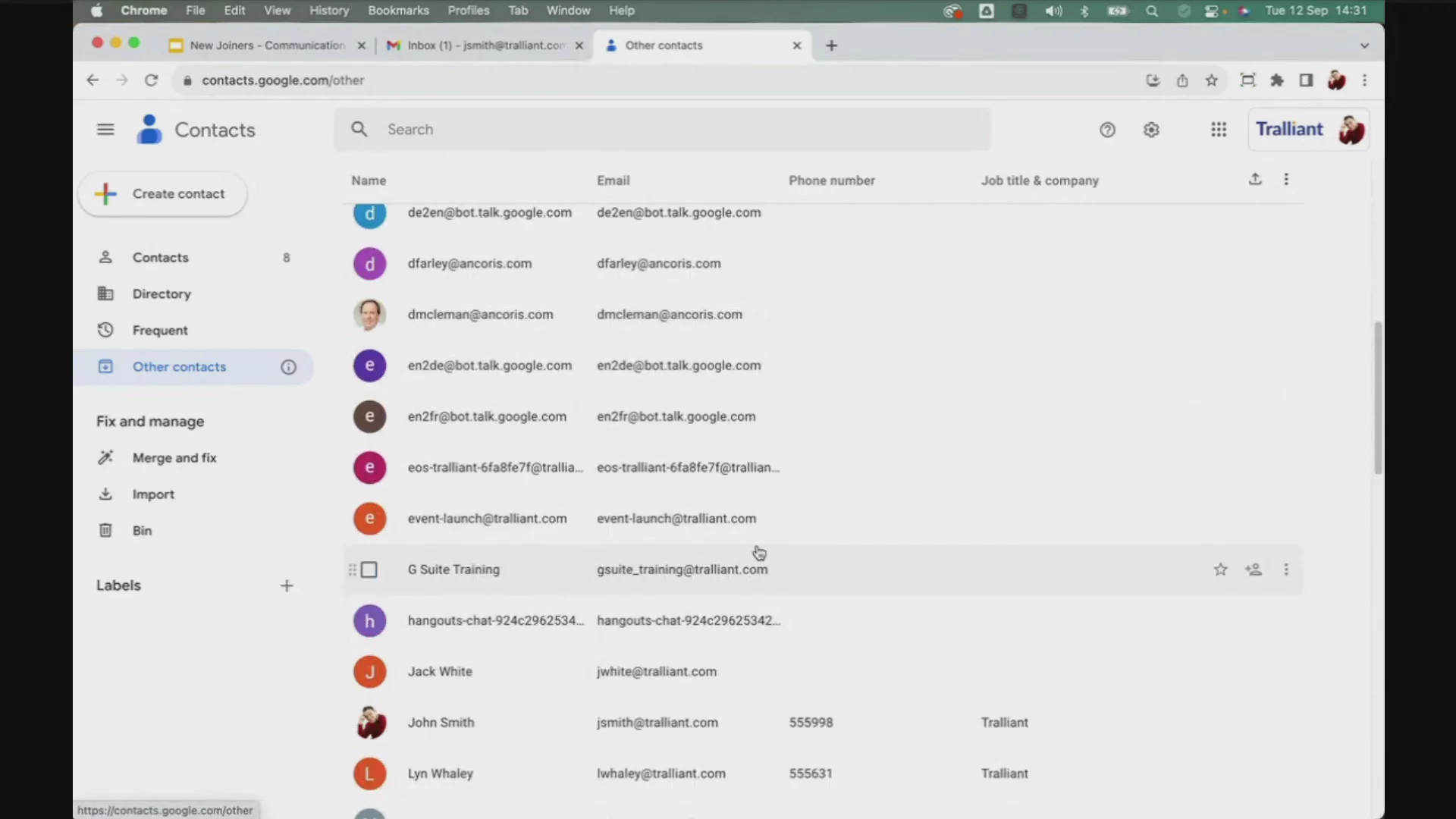Click the export upload icon in list header
This screenshot has height=819, width=1456.
(1255, 179)
